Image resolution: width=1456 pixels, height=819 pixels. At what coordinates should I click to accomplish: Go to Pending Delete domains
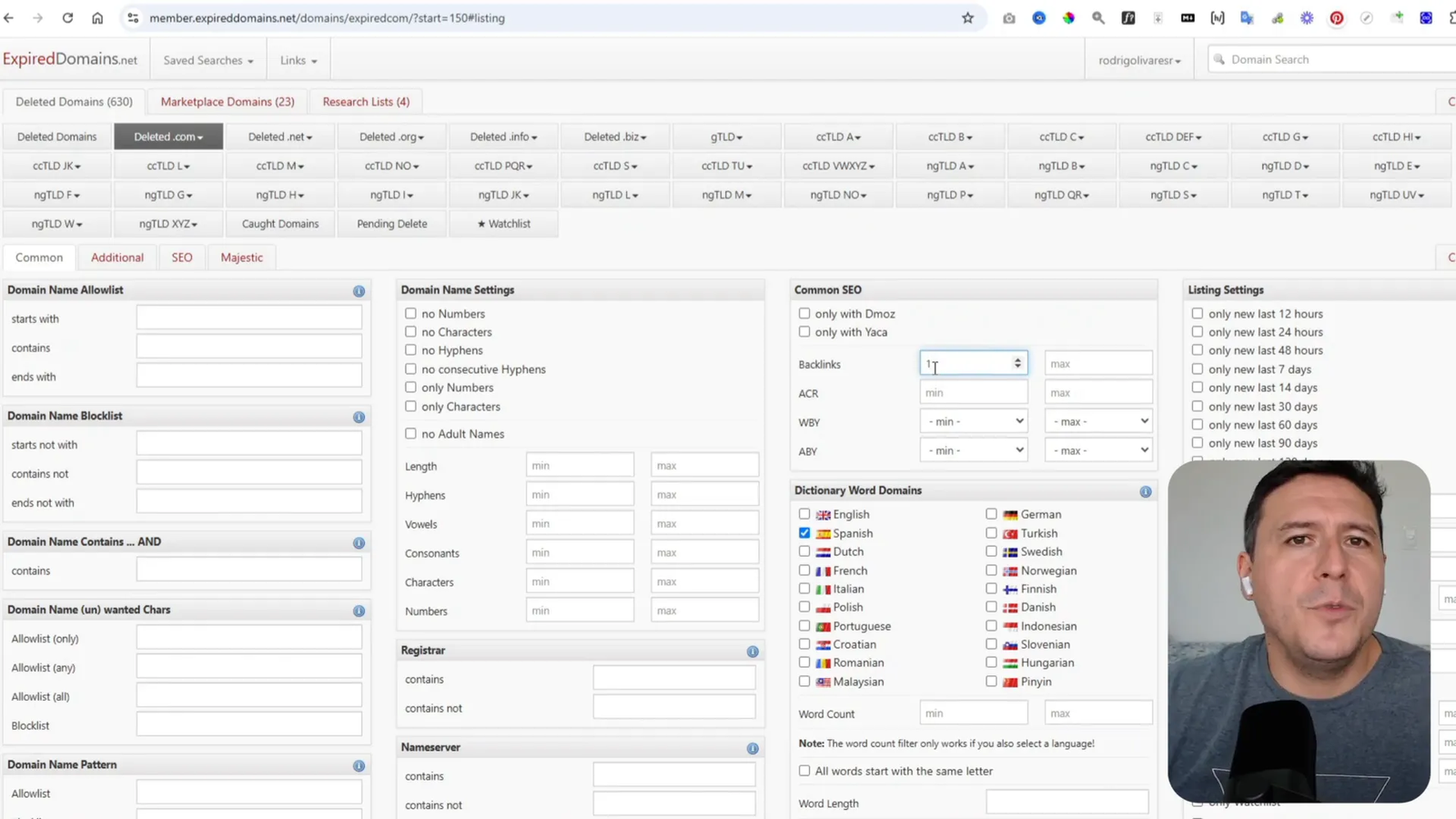[392, 224]
